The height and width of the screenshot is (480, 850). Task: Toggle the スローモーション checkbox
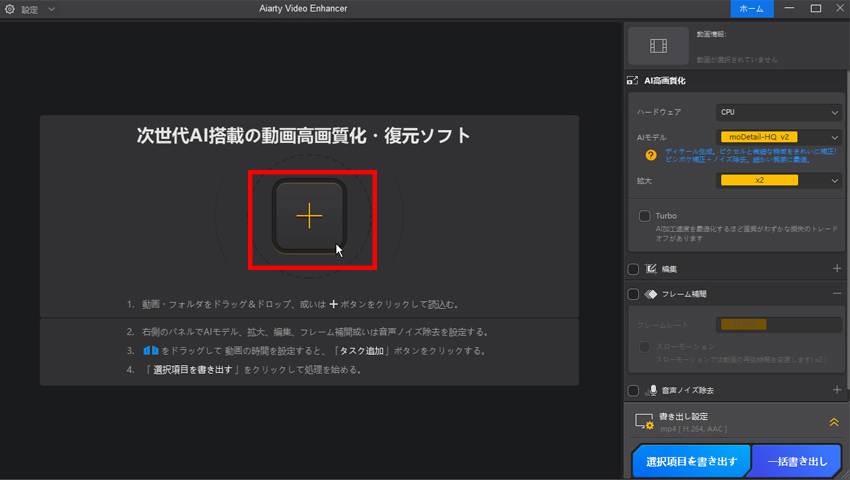point(644,347)
